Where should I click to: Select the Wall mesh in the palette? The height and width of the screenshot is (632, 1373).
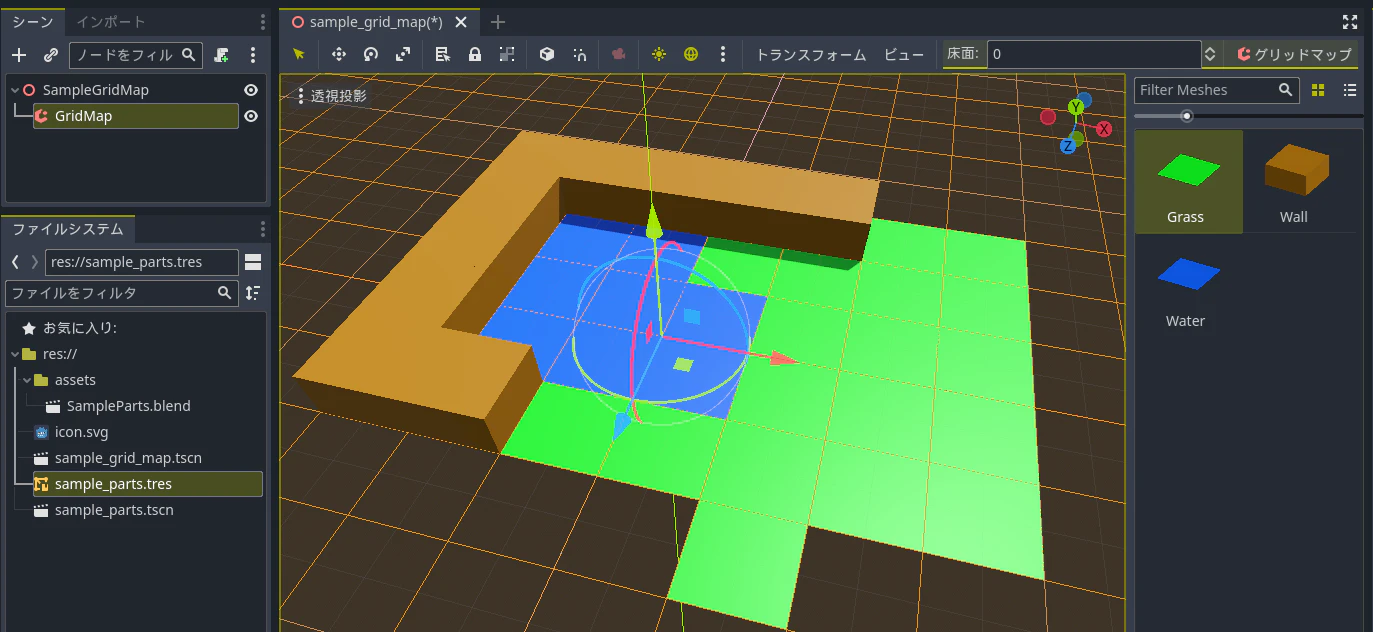[x=1294, y=181]
